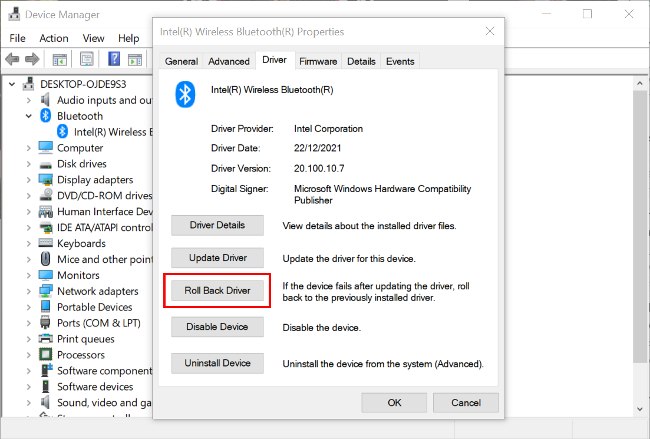Click the Computer category icon
This screenshot has width=650, height=439.
[46, 148]
